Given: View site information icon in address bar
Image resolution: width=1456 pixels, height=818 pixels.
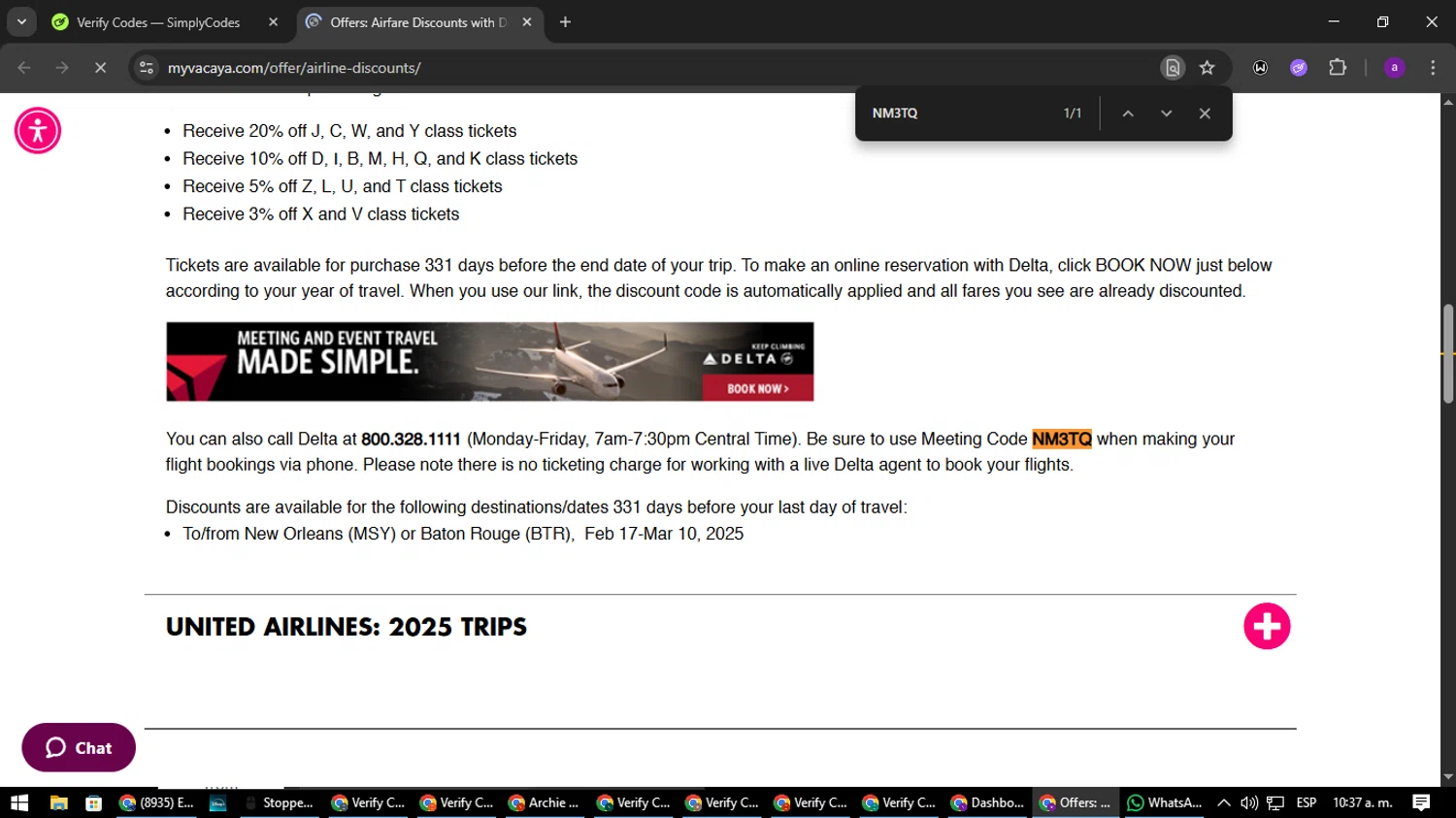Looking at the screenshot, I should coord(147,68).
